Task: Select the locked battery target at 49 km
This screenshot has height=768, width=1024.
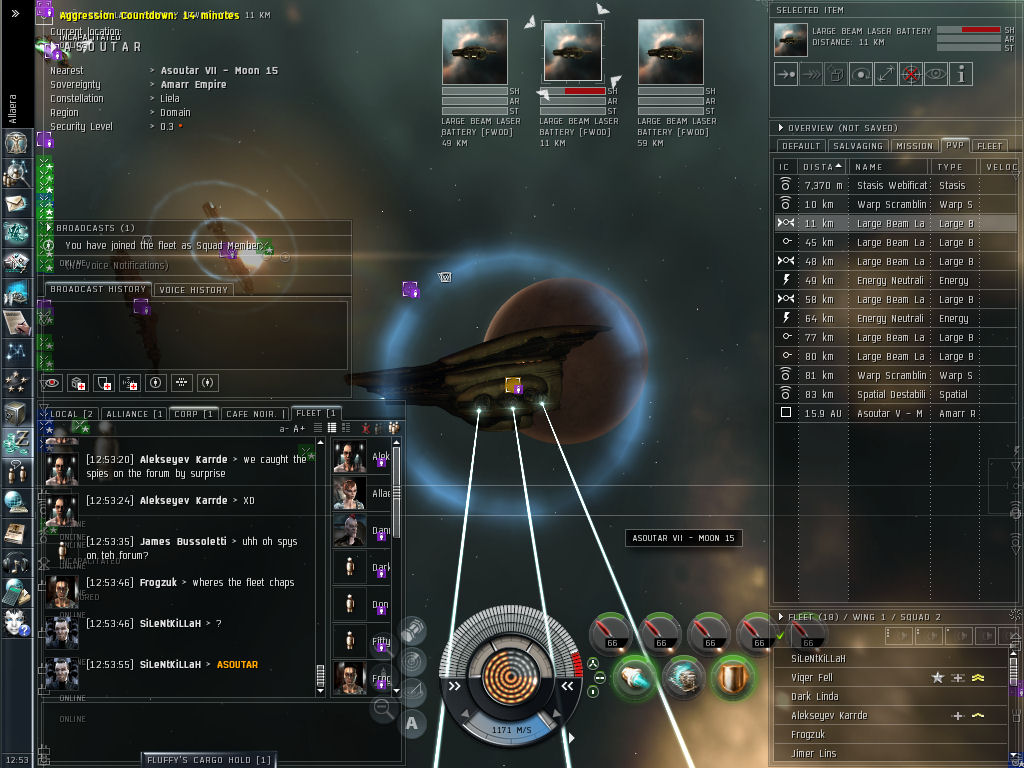Action: click(x=475, y=52)
